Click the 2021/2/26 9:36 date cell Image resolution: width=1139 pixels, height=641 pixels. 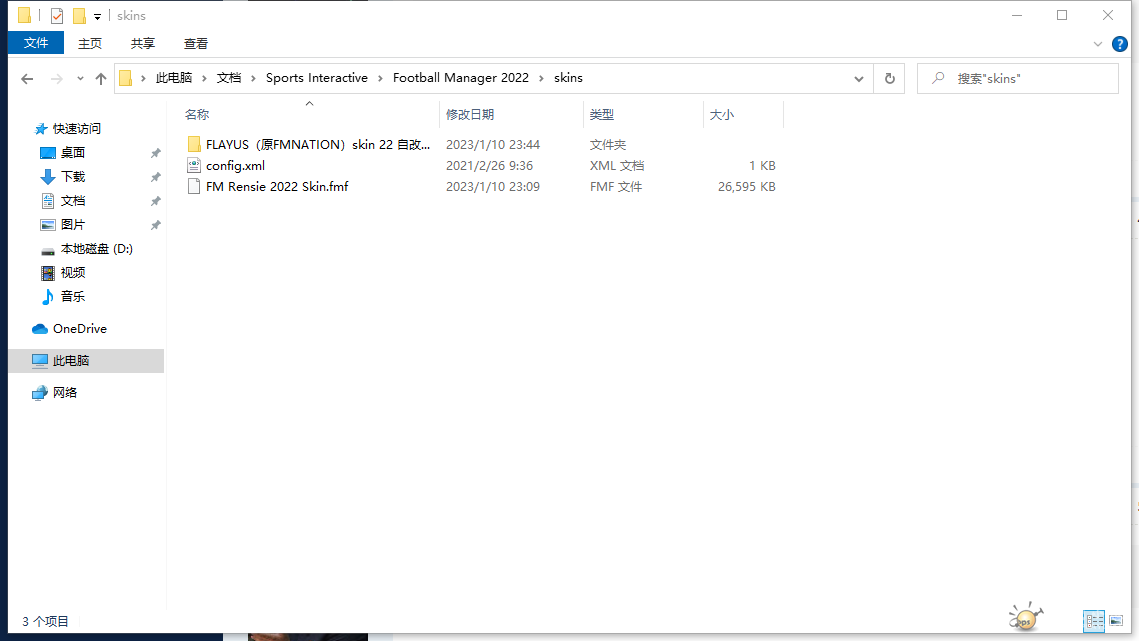489,166
